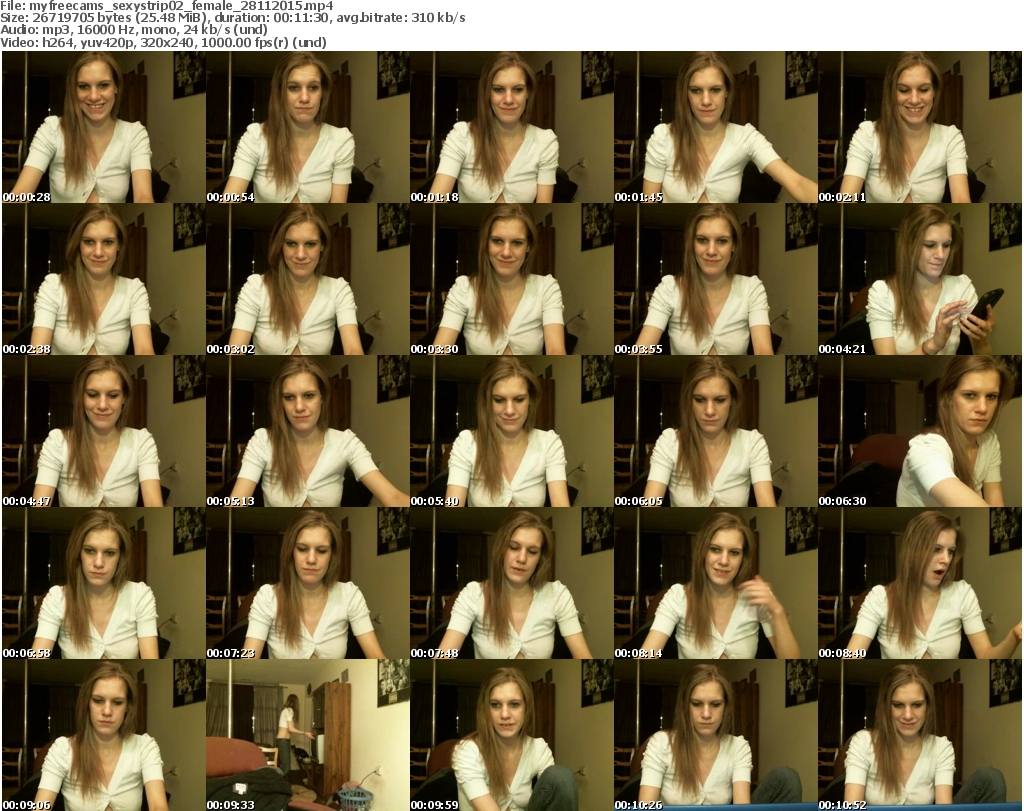Open the frame stamped 00:03:02
Screen dimensions: 1024x811
pos(308,279)
